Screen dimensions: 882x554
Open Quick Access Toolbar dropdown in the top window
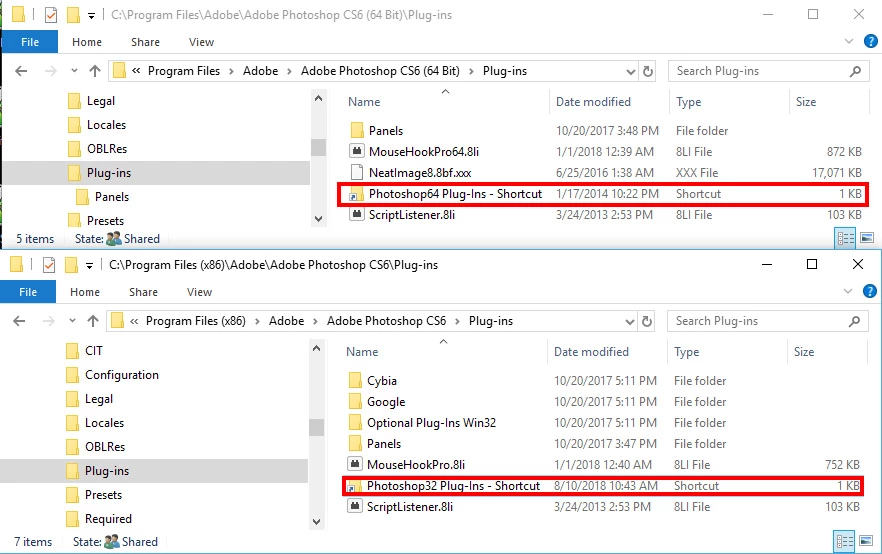pos(91,16)
